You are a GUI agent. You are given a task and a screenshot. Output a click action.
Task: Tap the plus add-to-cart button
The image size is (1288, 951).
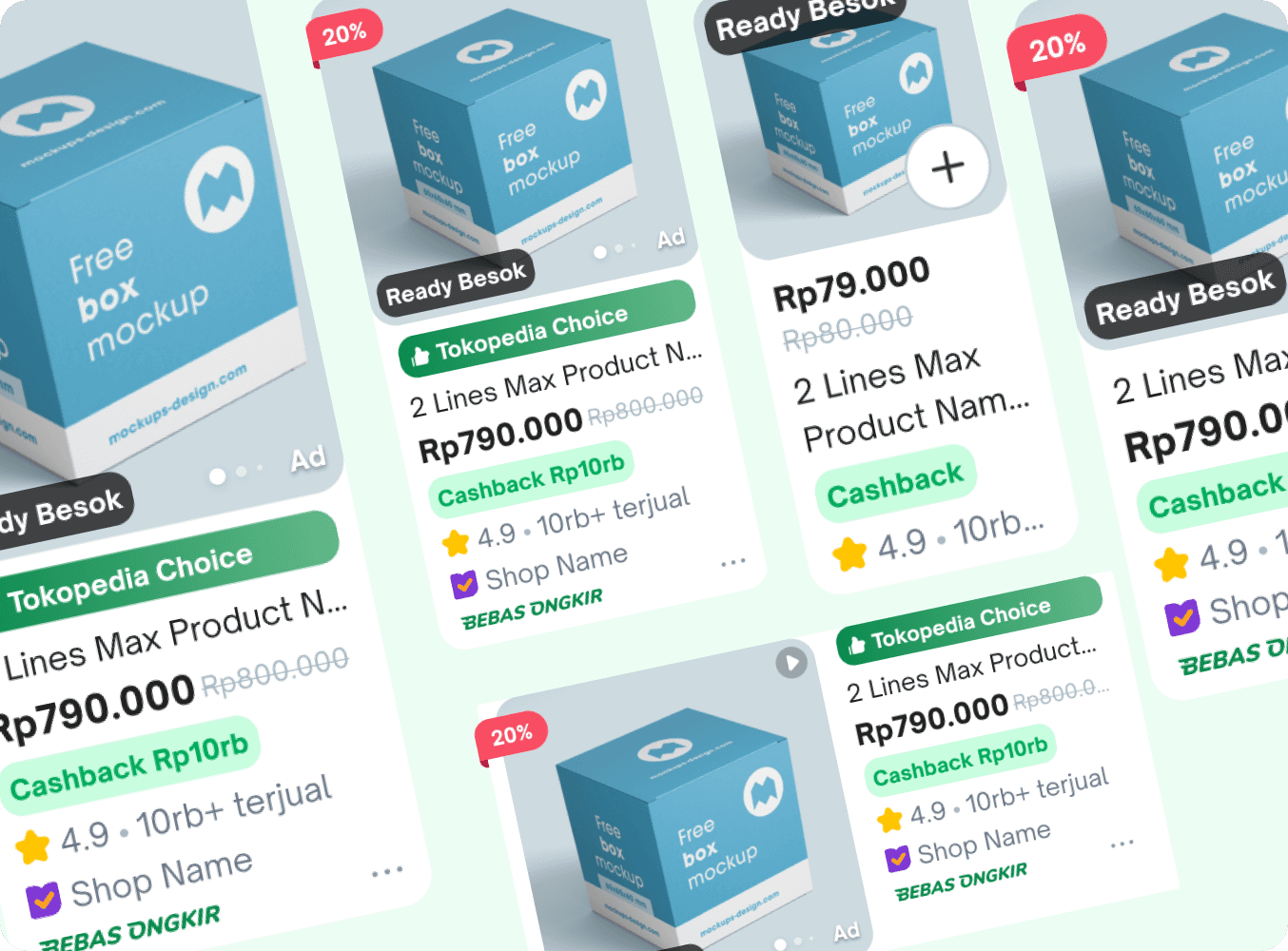point(947,167)
